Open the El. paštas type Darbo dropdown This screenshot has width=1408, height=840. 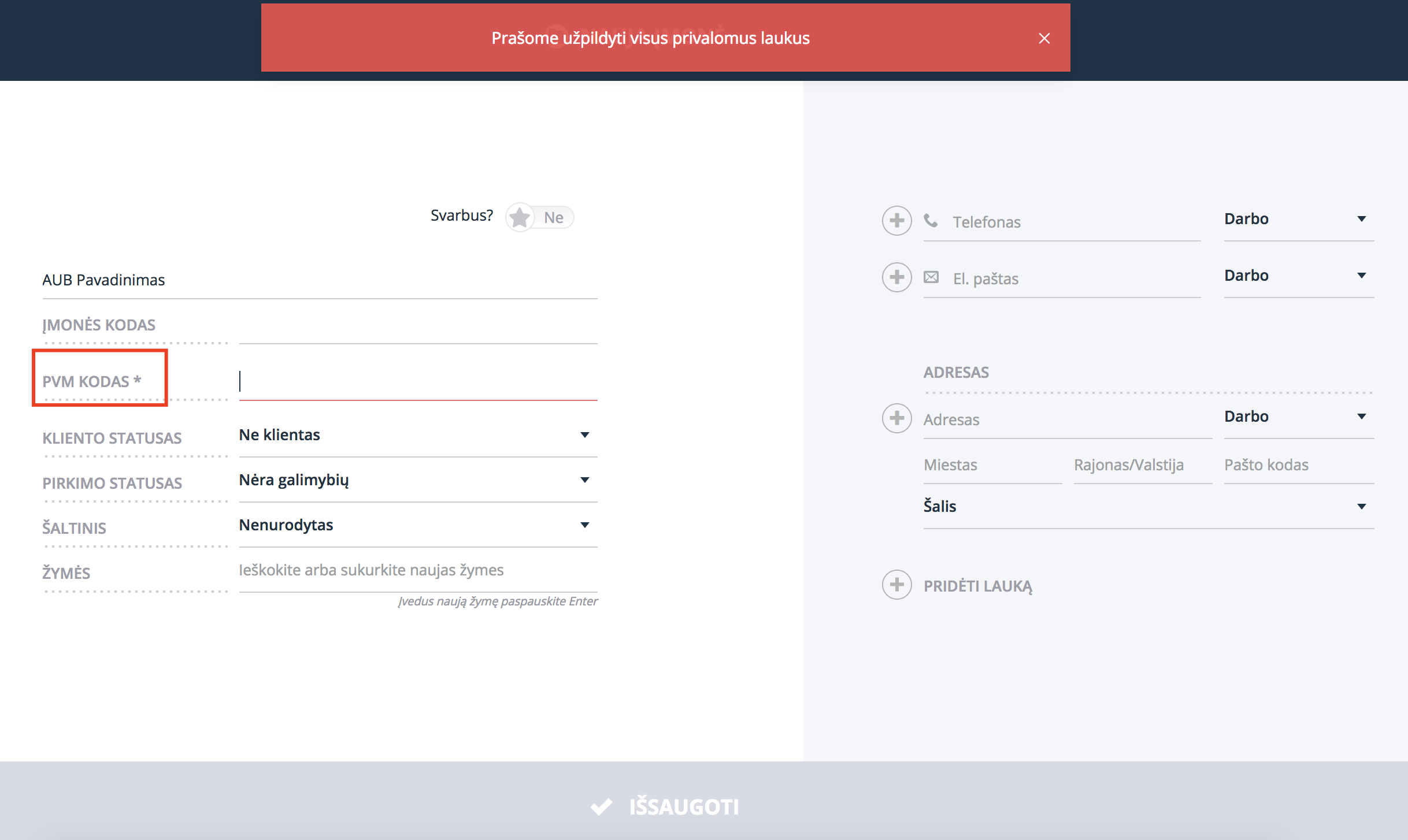click(x=1299, y=276)
